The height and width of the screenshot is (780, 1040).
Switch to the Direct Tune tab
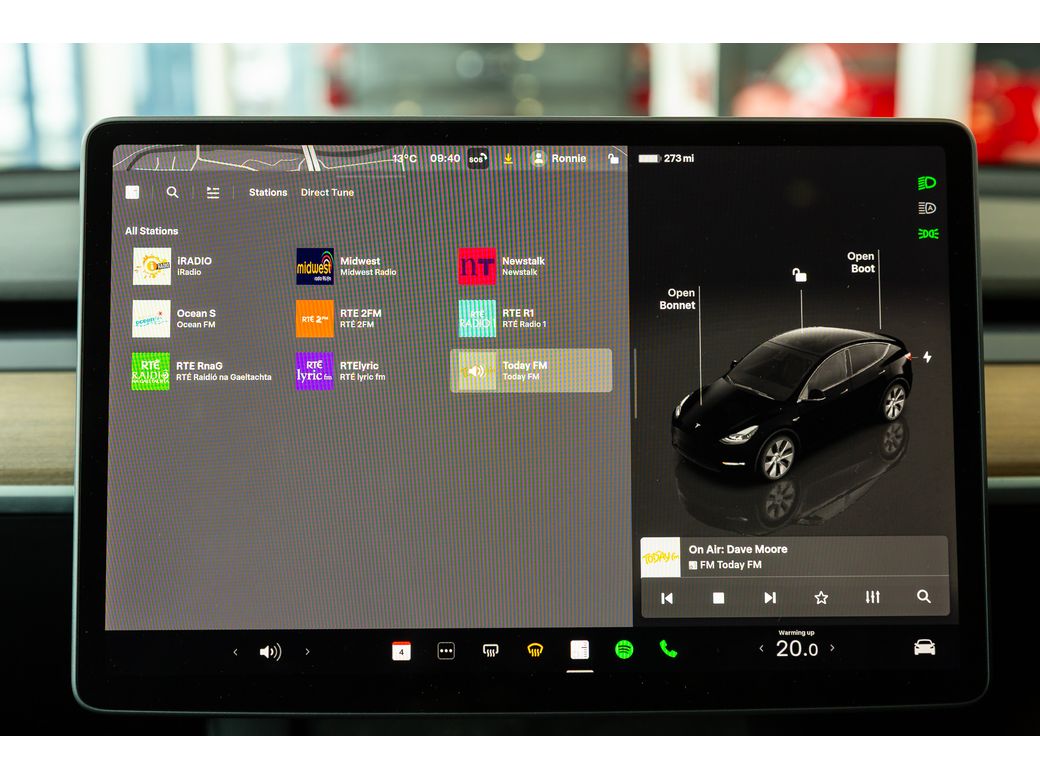327,193
